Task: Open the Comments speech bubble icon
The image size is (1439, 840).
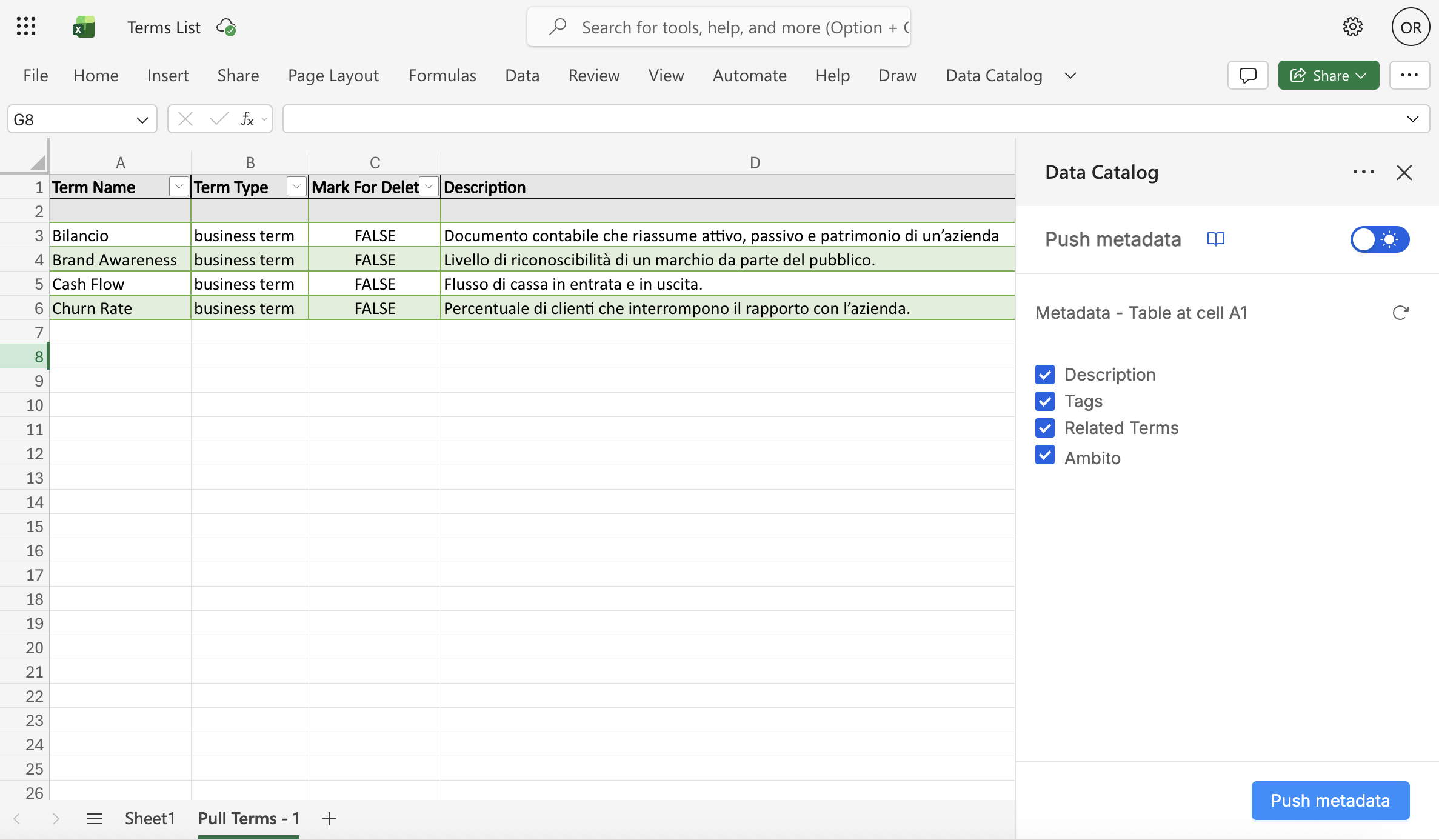Action: (1247, 75)
